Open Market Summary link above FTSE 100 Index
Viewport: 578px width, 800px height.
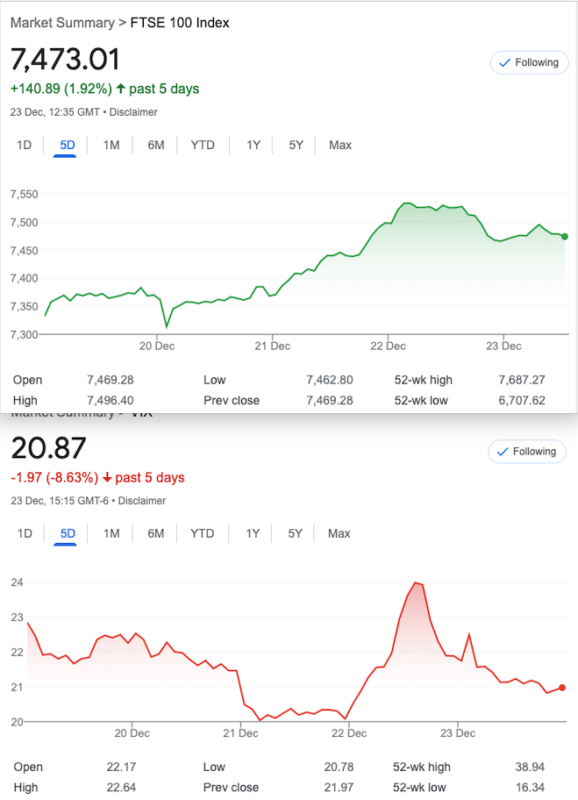[x=62, y=23]
